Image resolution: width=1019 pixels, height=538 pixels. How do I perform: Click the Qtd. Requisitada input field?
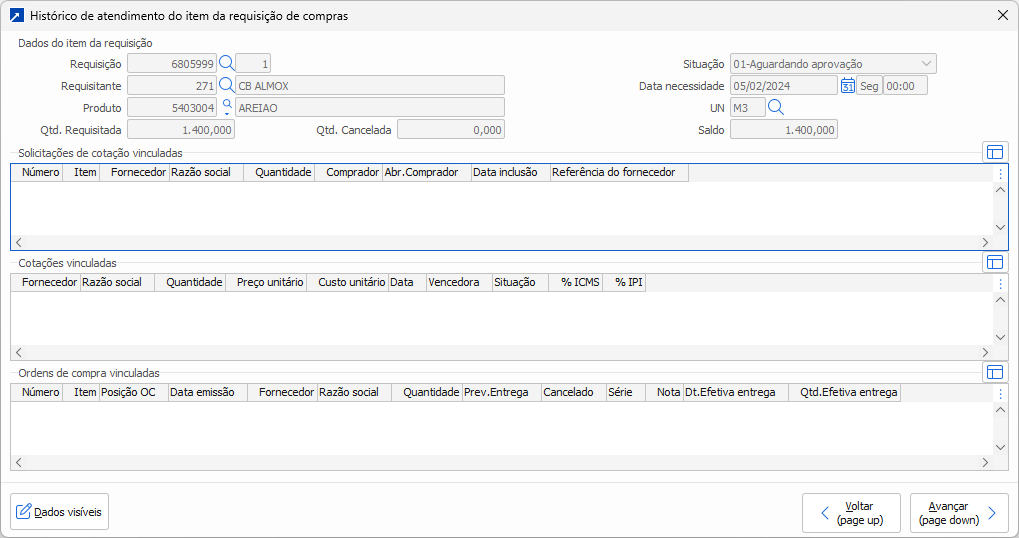(181, 130)
